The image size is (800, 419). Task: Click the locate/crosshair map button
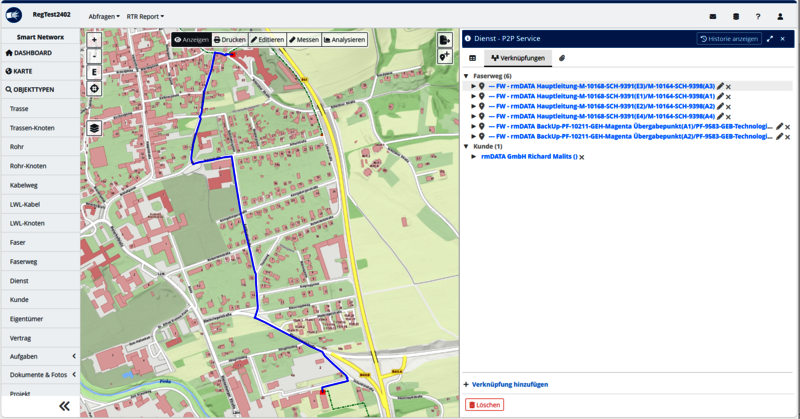point(94,89)
